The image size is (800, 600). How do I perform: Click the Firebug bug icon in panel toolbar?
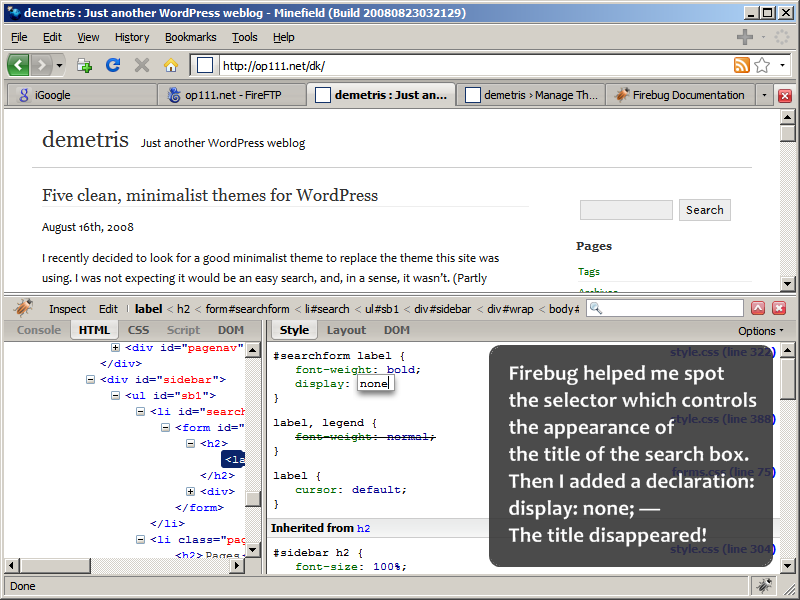(x=23, y=308)
